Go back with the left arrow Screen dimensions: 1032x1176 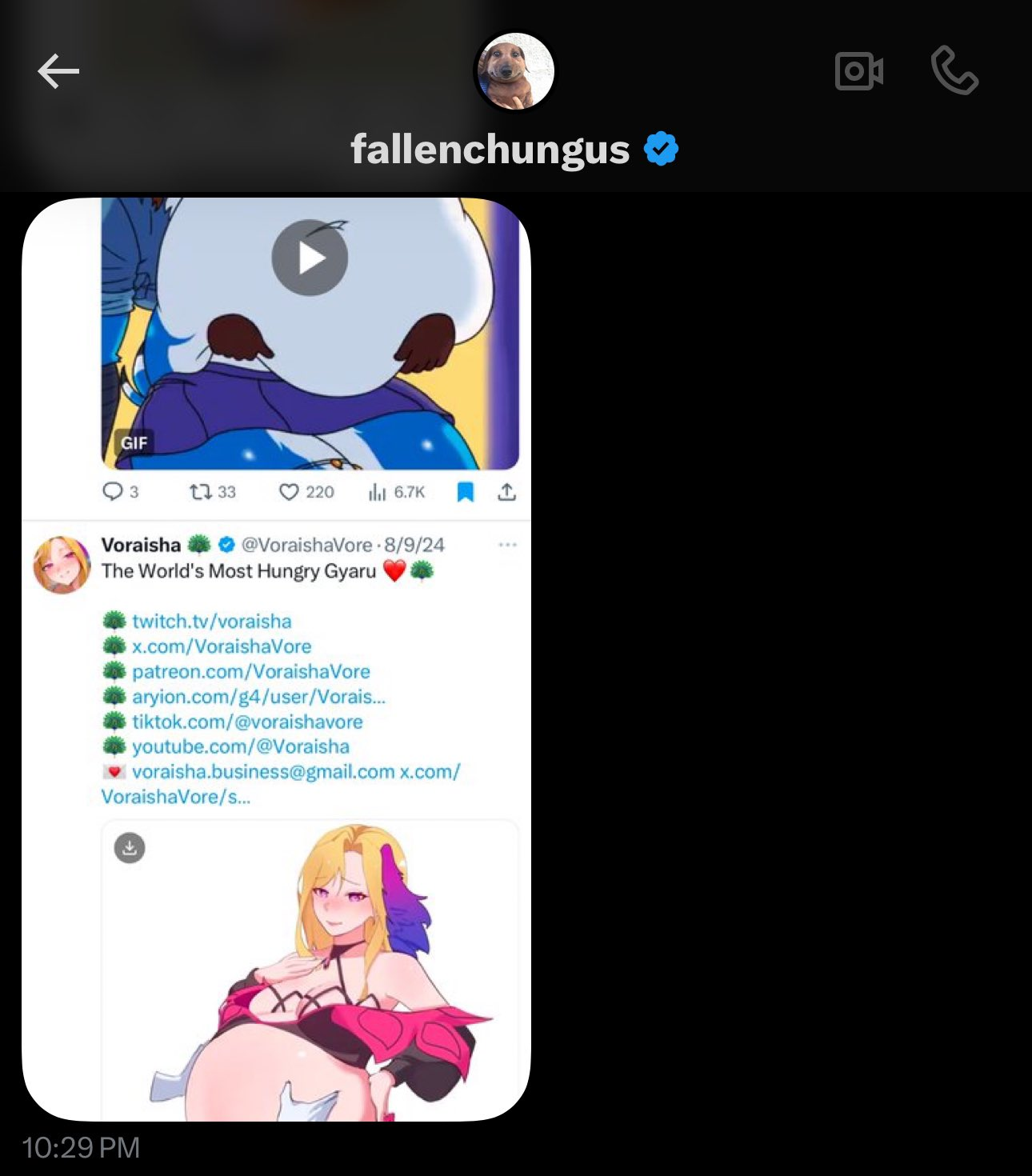(58, 72)
